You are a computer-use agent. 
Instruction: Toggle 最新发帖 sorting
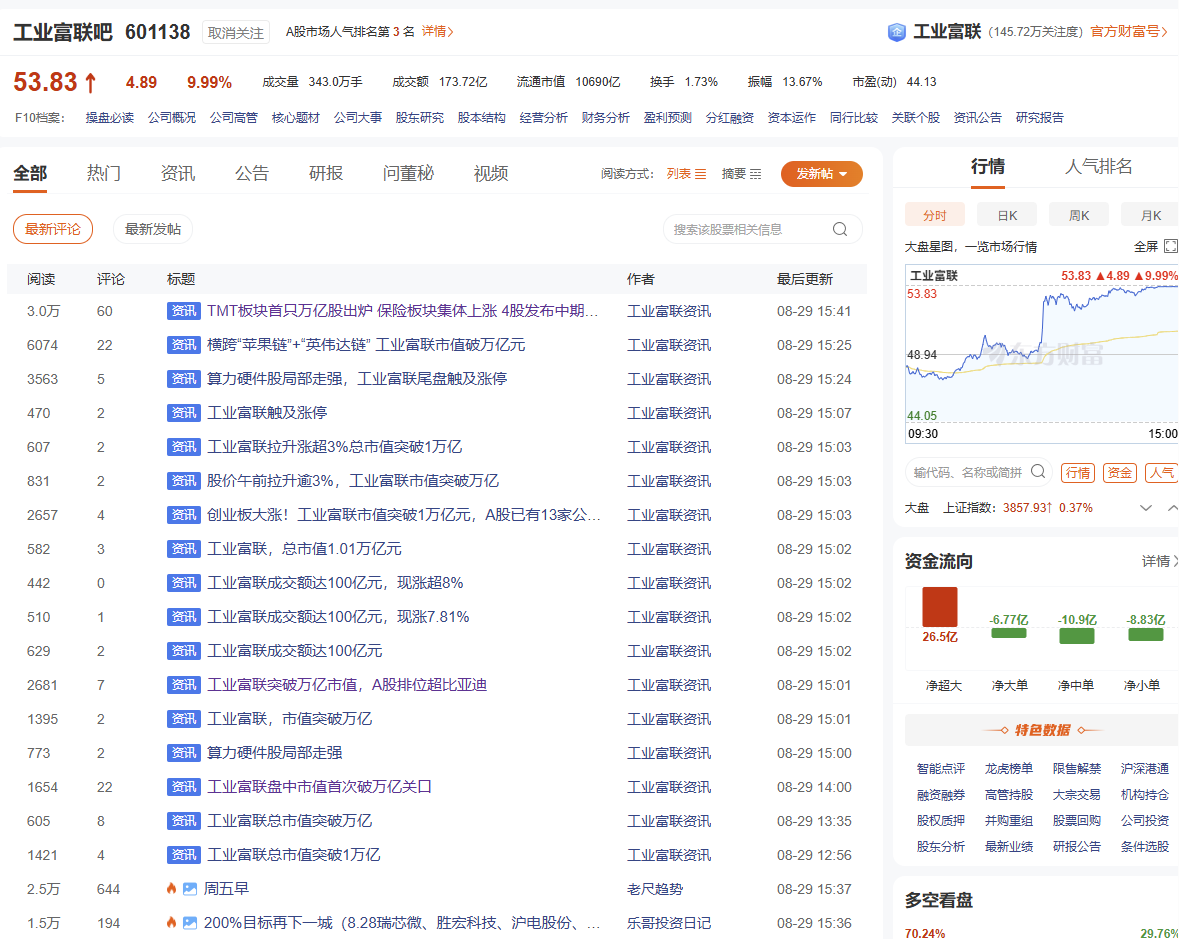click(153, 229)
